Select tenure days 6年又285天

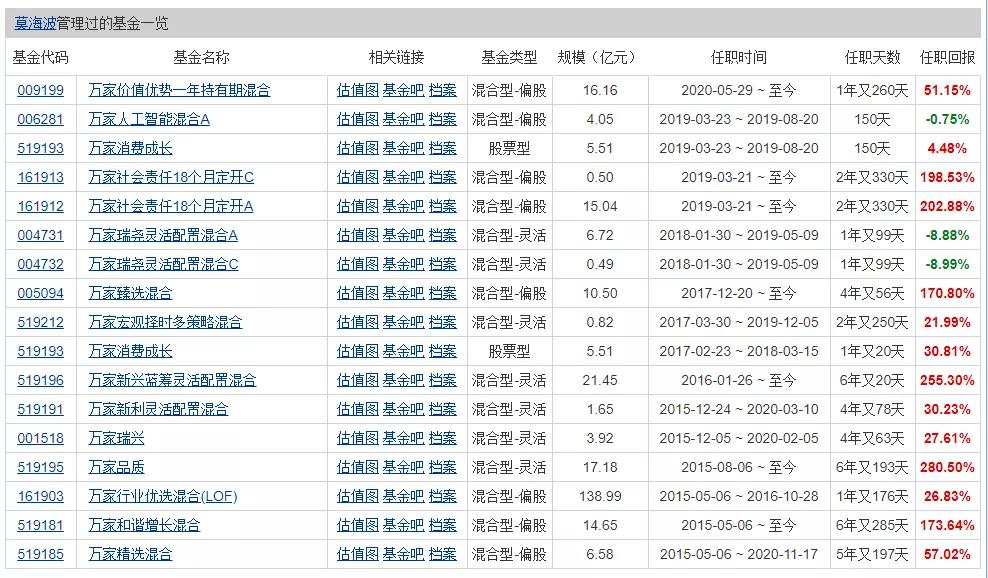point(872,525)
